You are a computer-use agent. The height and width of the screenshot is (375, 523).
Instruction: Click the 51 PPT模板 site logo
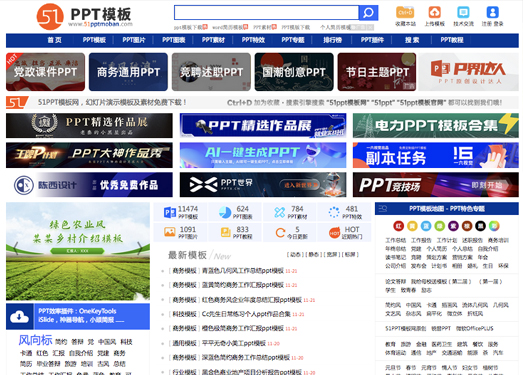pos(85,16)
